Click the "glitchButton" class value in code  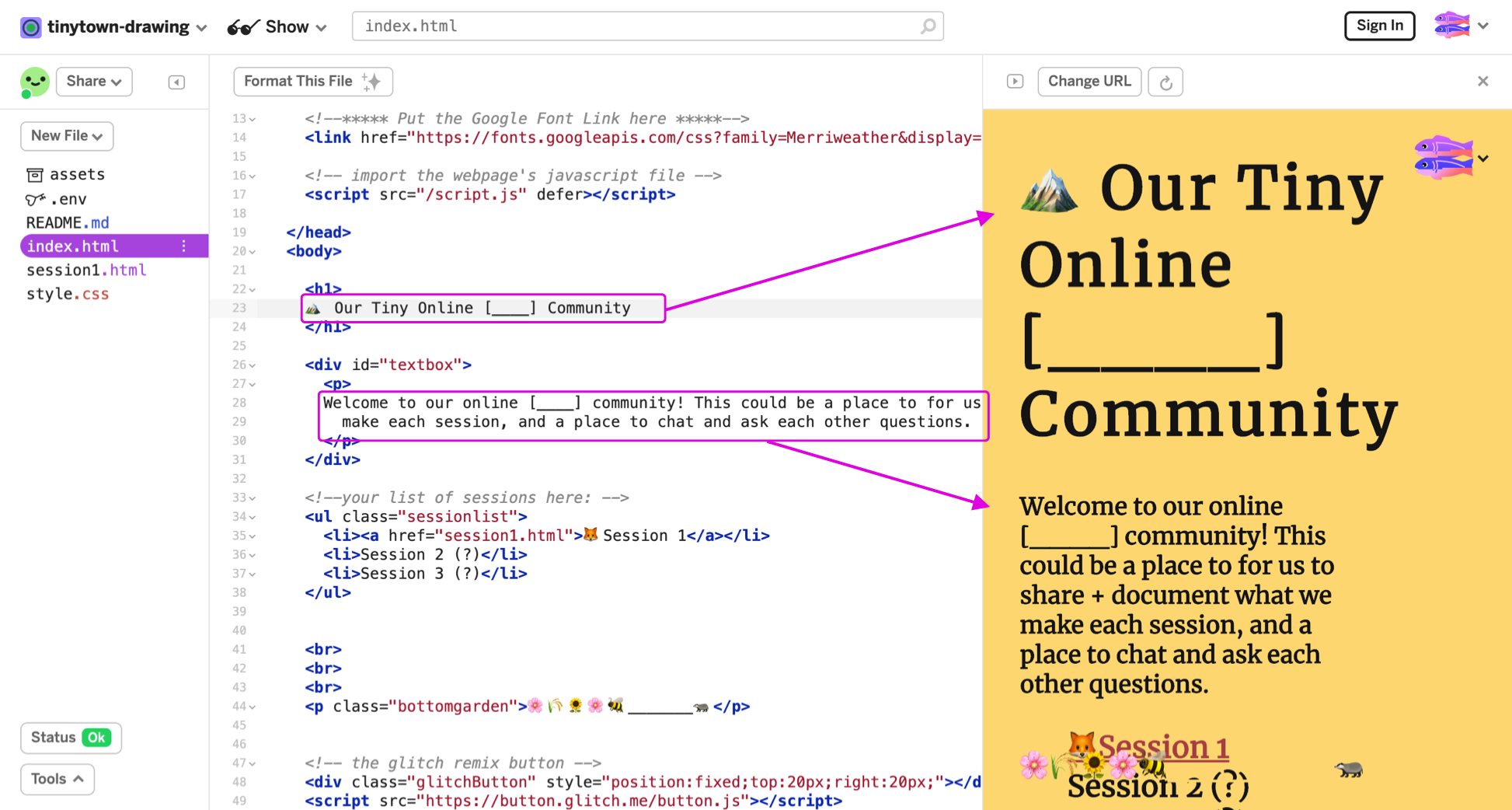pyautogui.click(x=472, y=782)
